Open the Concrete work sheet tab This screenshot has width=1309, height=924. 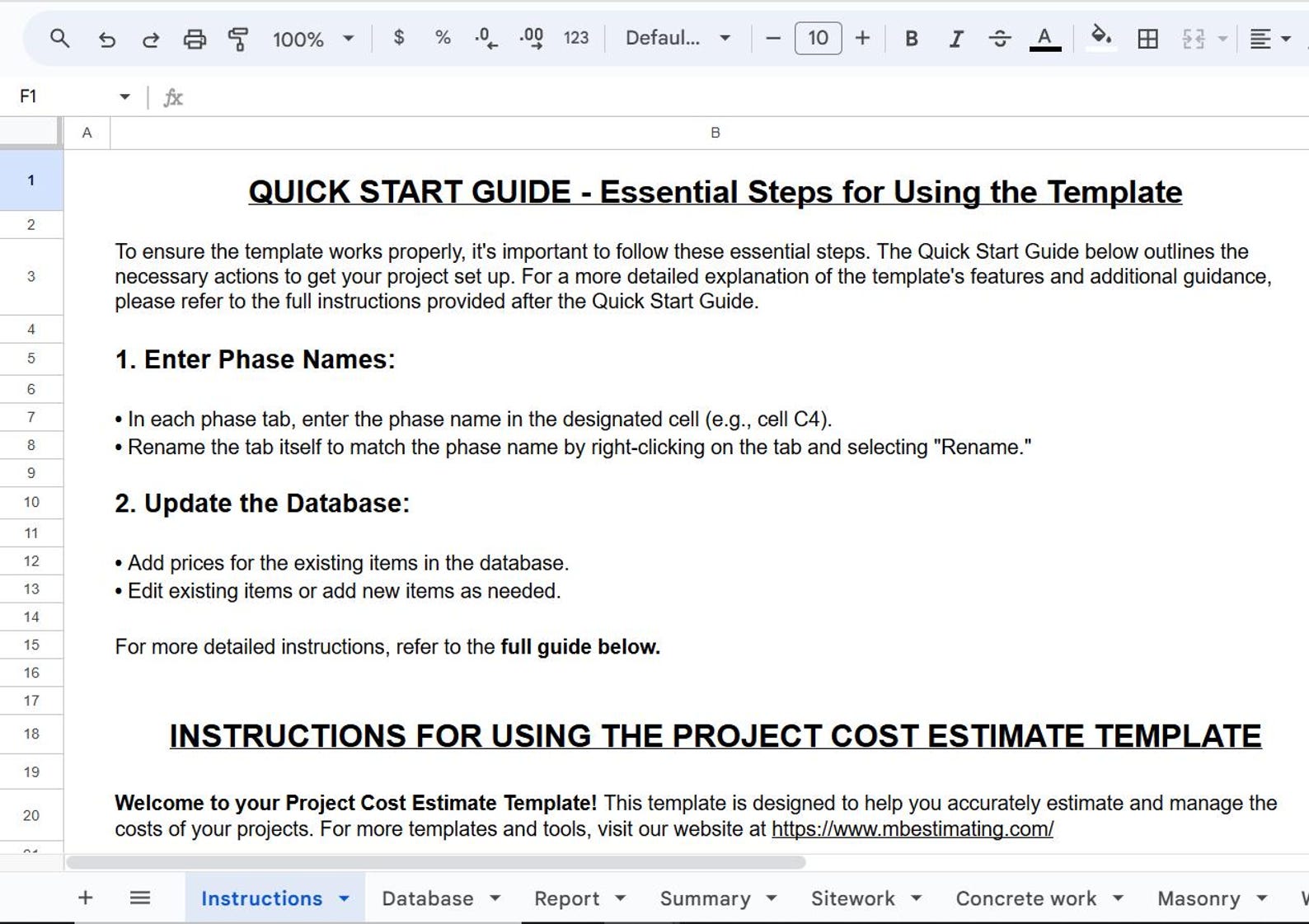click(1026, 898)
